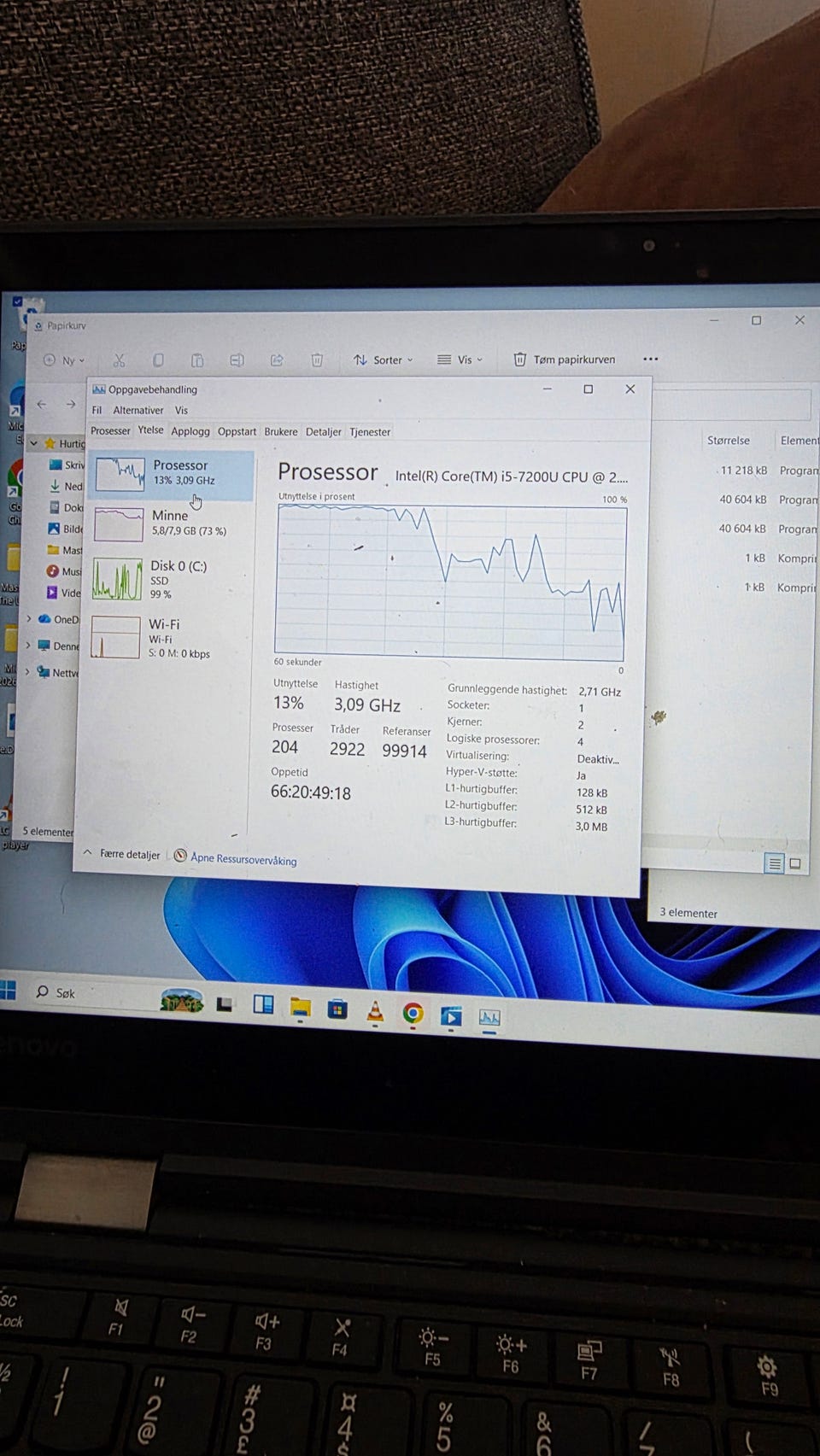Click the Task Manager taskbar icon
This screenshot has height=1456, width=820.
pos(489,1017)
